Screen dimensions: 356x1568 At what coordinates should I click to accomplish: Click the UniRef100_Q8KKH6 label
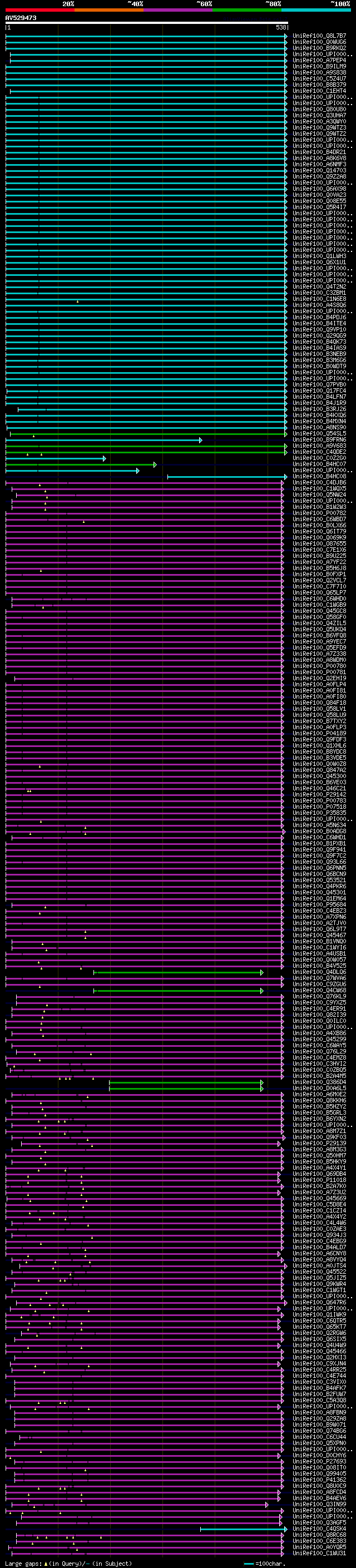pos(319,1101)
